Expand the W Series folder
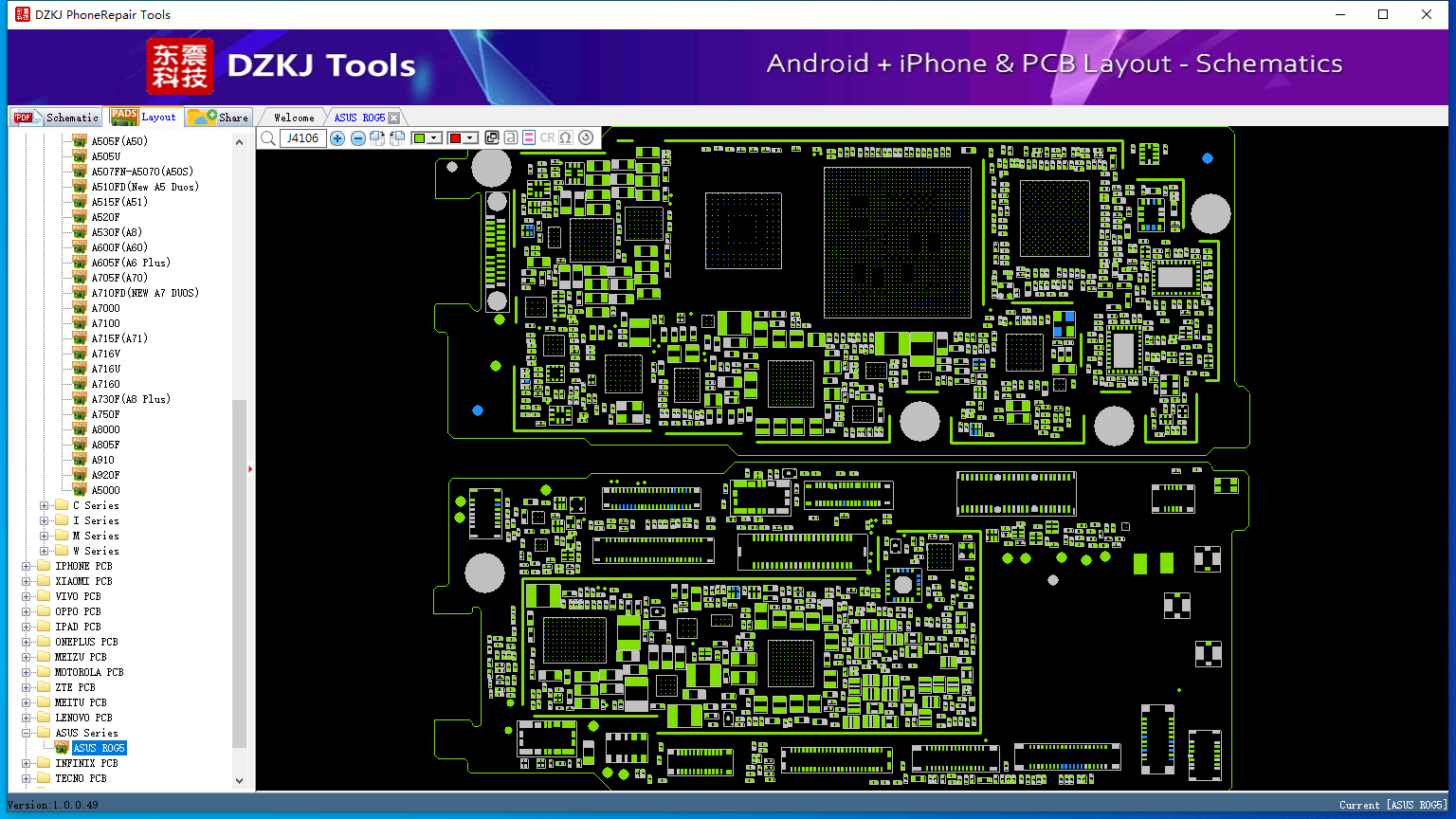 coord(44,551)
